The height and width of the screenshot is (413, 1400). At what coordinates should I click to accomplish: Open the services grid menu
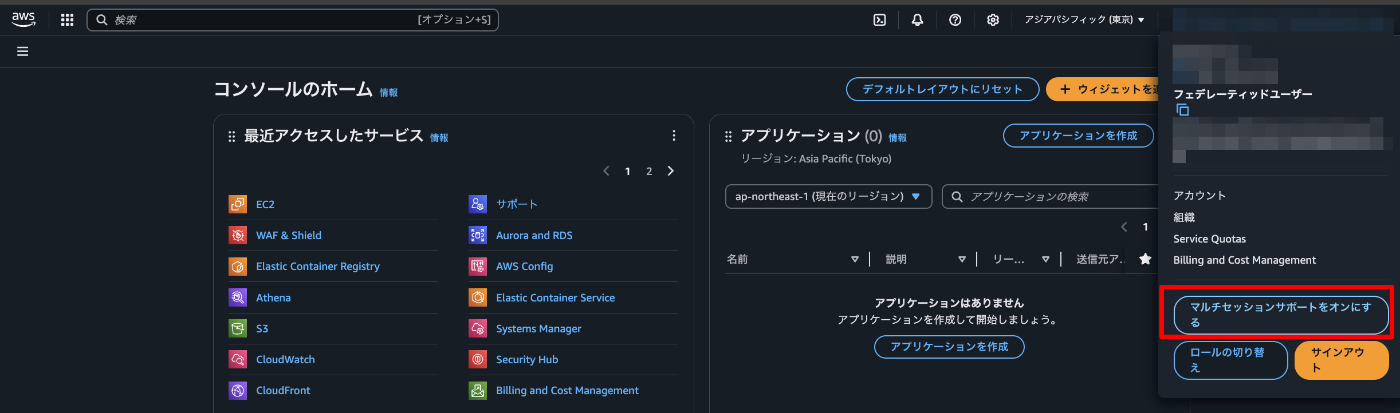pyautogui.click(x=67, y=19)
